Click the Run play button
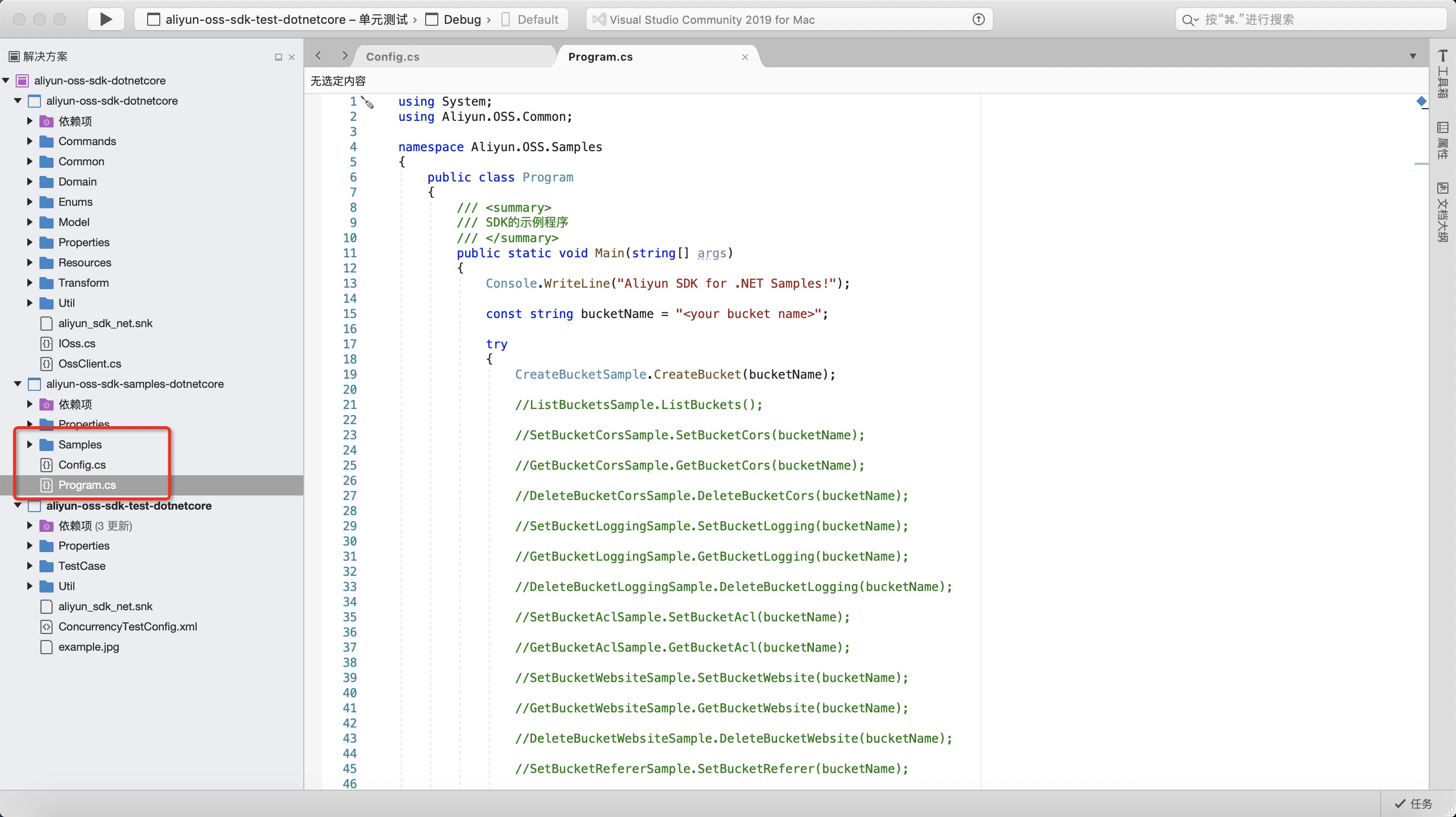Screen dimensions: 1456x817 click(106, 19)
